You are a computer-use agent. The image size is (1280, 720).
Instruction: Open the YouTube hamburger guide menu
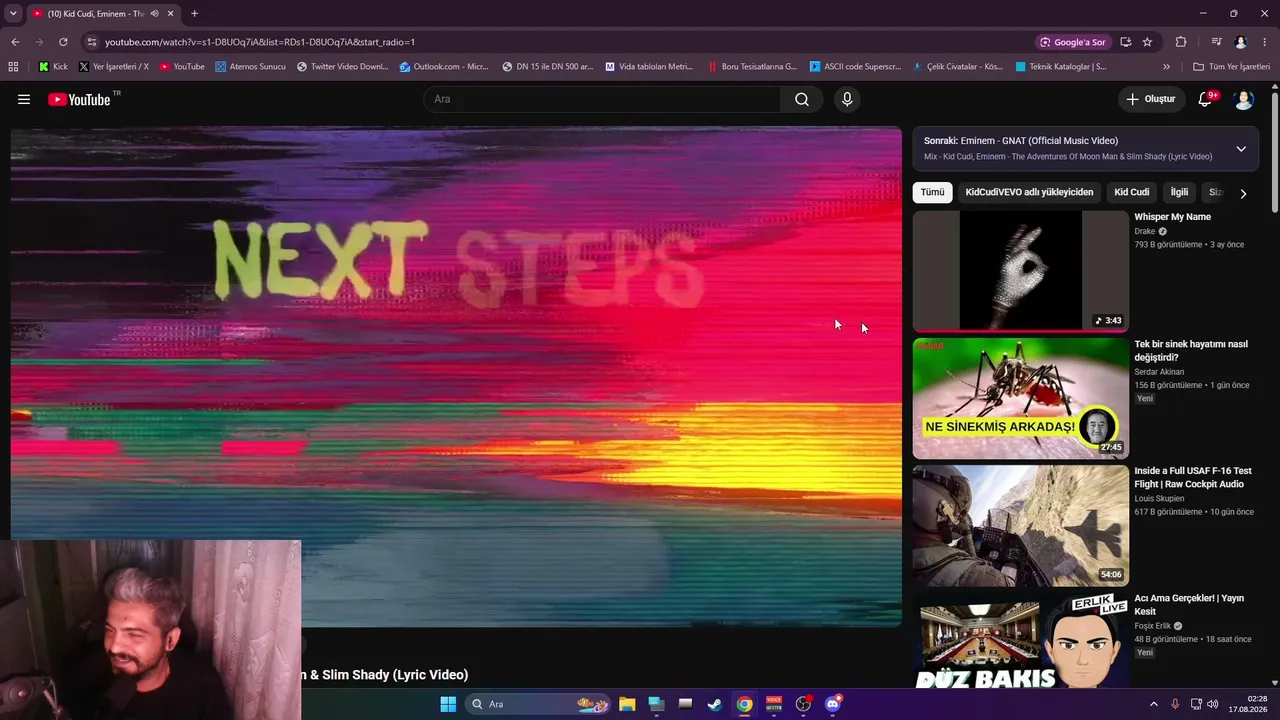[x=24, y=99]
